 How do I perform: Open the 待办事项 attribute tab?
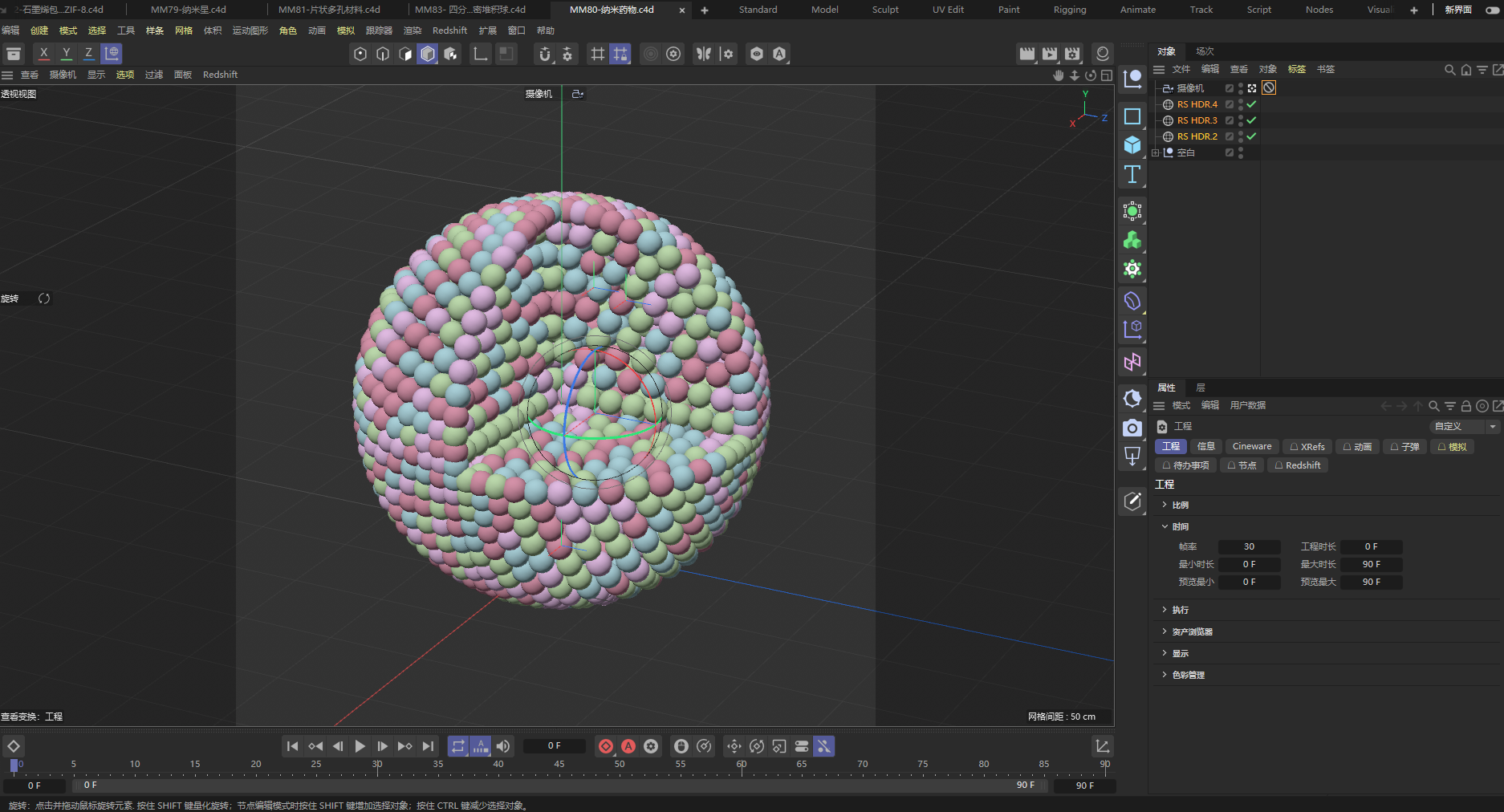point(1185,465)
